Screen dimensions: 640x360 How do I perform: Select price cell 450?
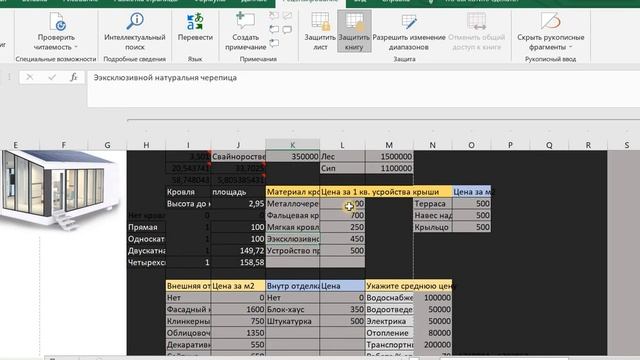click(342, 239)
